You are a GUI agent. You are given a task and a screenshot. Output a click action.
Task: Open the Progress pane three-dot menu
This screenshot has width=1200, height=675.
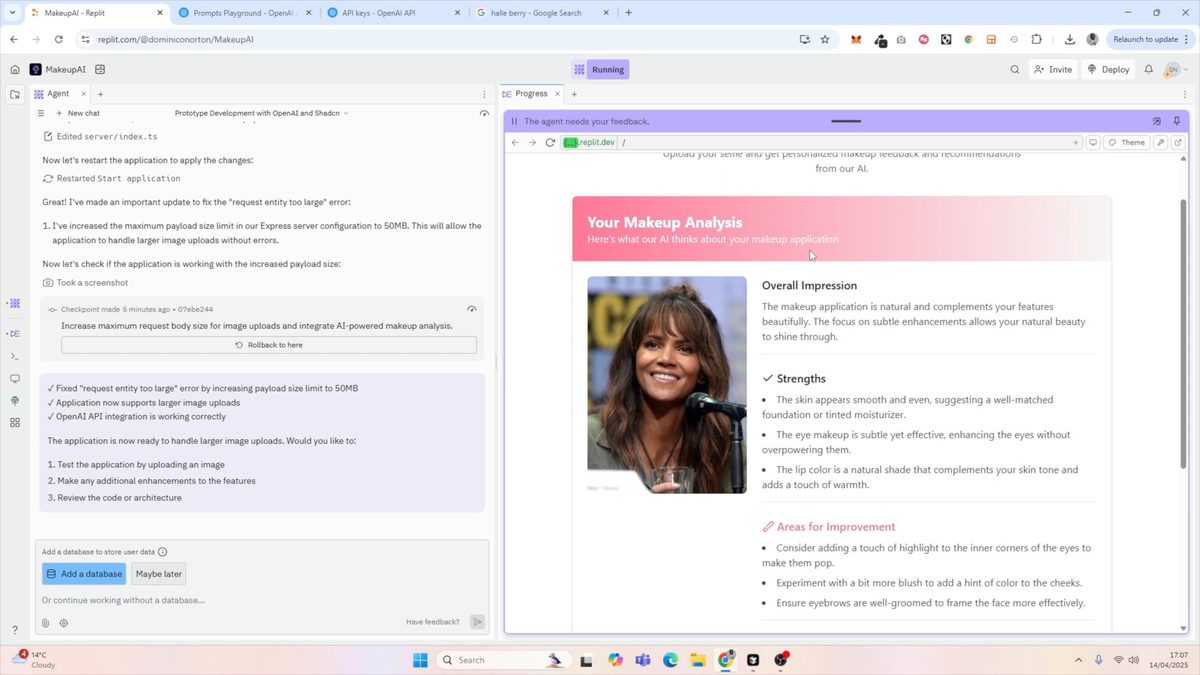tap(1184, 94)
